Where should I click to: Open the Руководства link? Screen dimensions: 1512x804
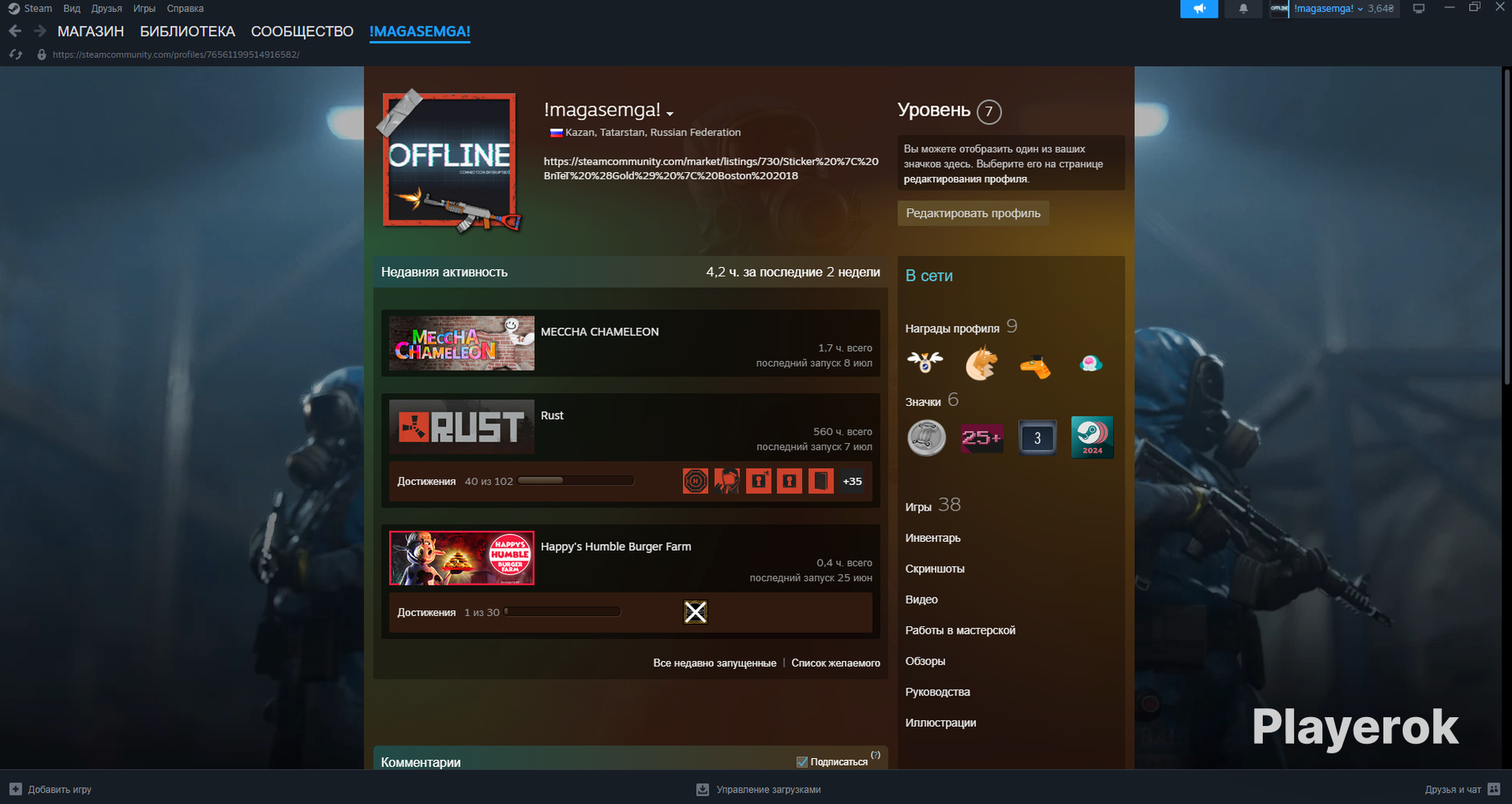click(937, 691)
